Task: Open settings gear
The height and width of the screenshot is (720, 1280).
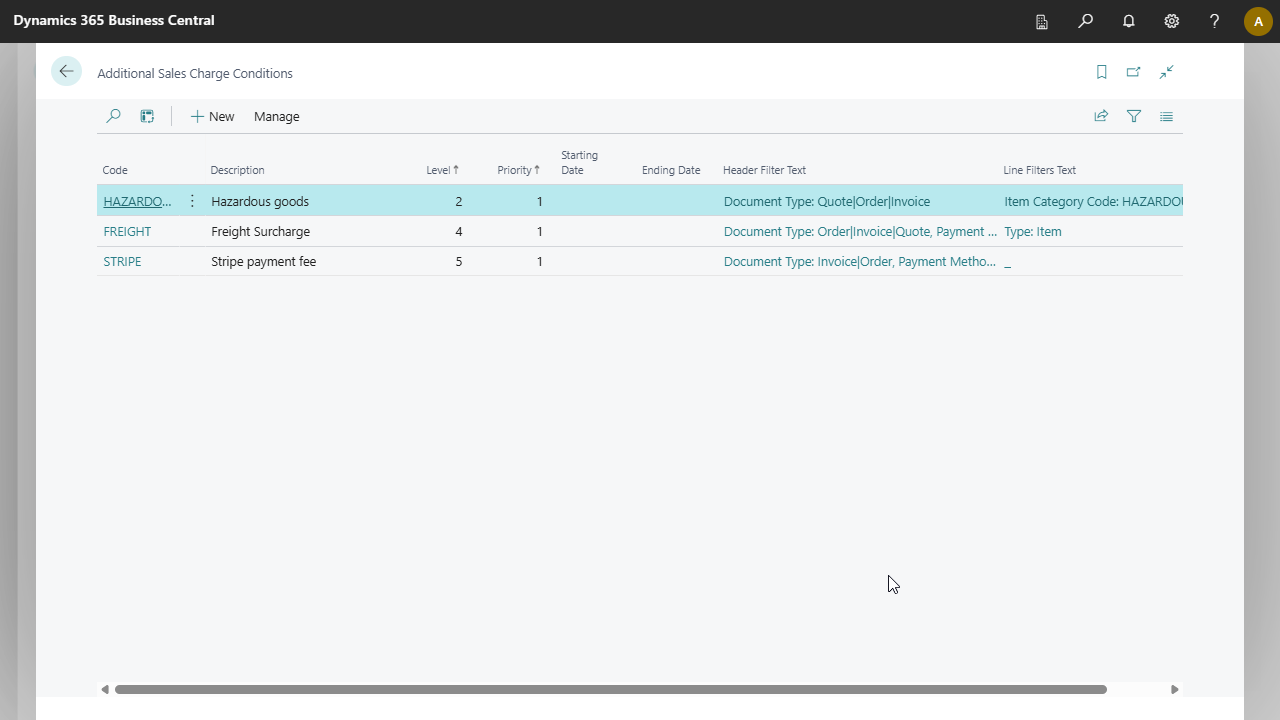Action: (x=1171, y=21)
